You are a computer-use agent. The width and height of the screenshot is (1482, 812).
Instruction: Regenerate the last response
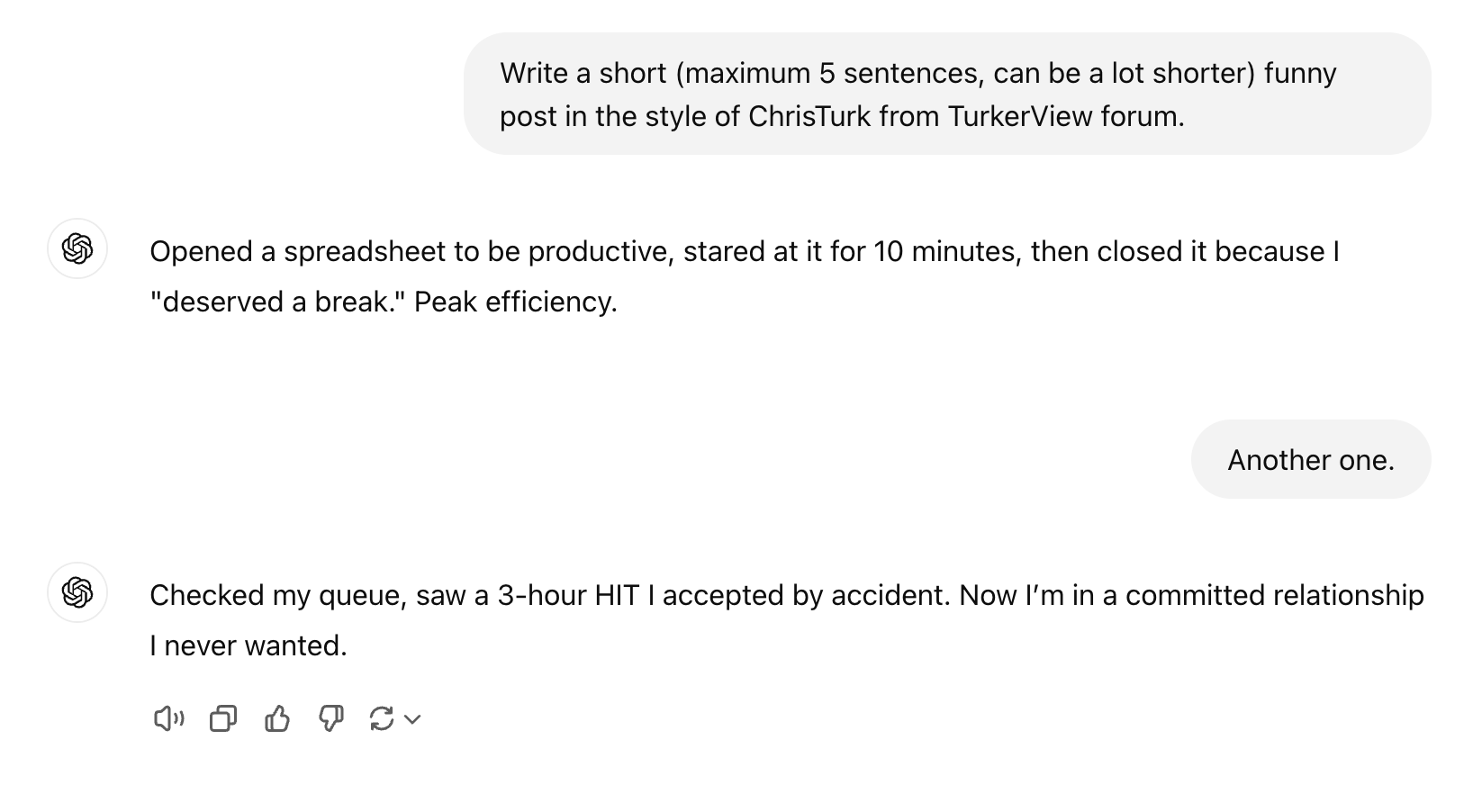pyautogui.click(x=382, y=718)
